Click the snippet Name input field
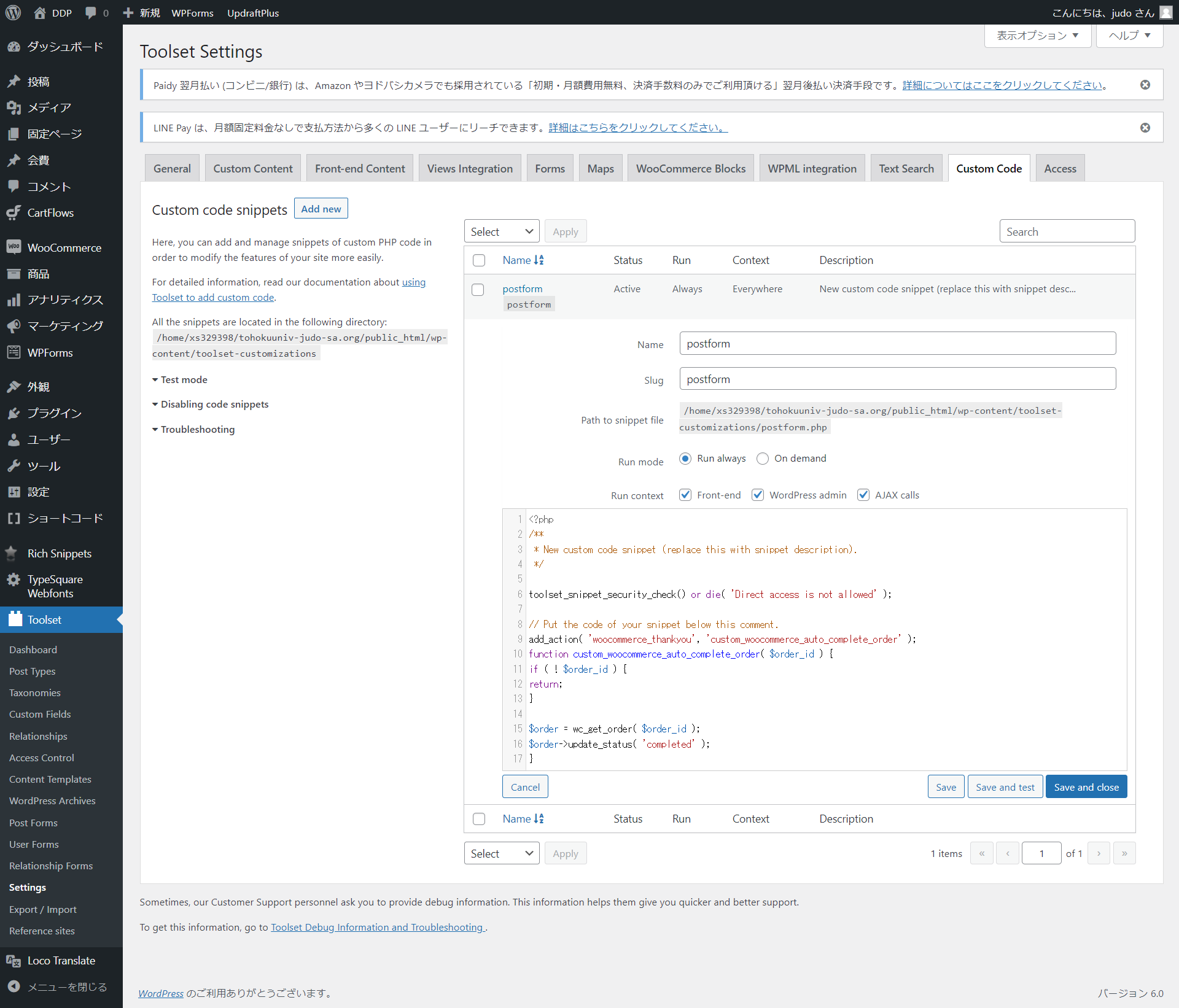The height and width of the screenshot is (1008, 1179). (x=898, y=344)
